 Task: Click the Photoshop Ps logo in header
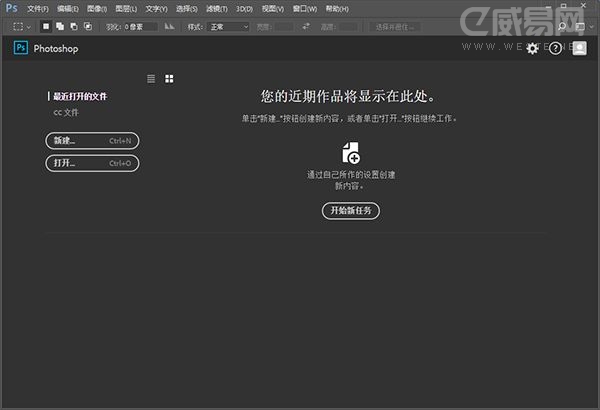[21, 48]
